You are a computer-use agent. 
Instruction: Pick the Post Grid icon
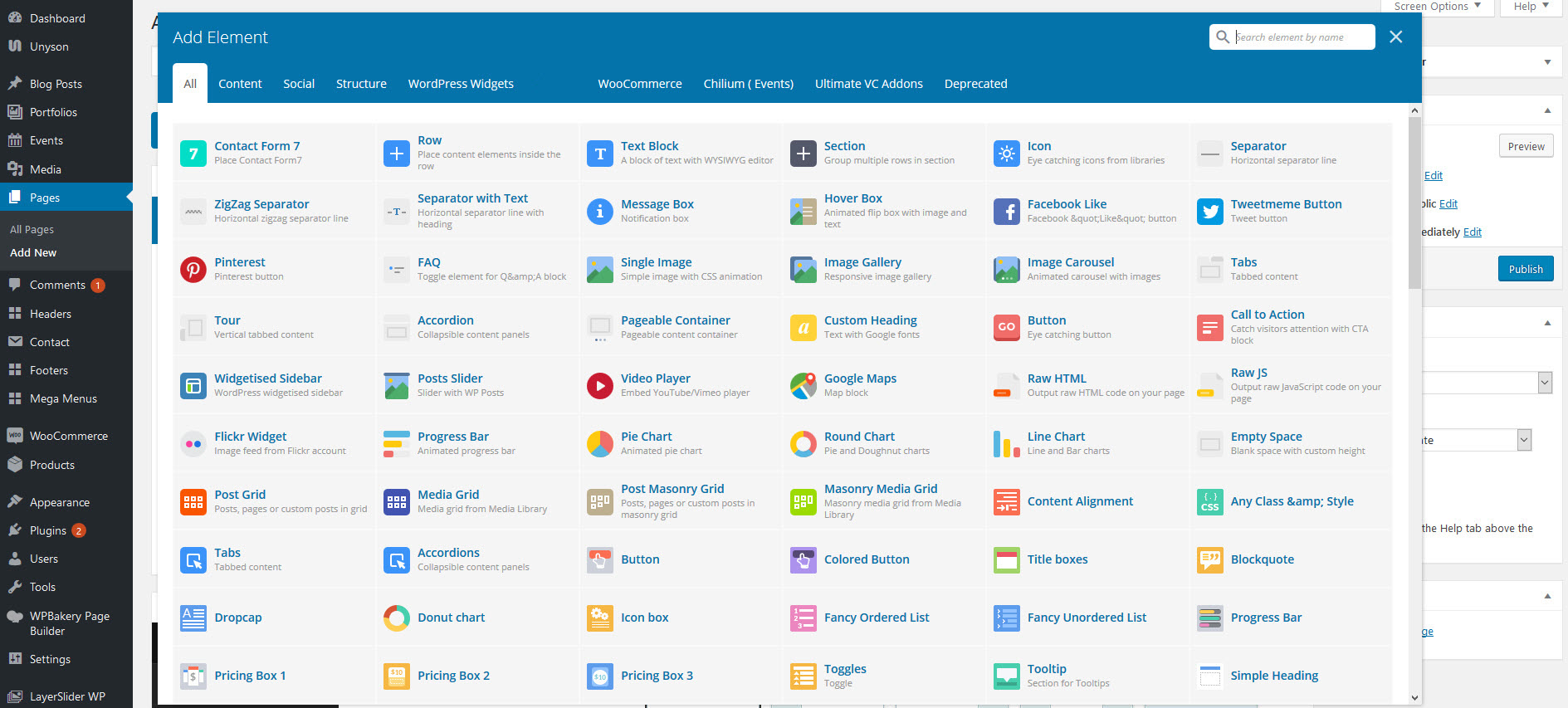[193, 502]
